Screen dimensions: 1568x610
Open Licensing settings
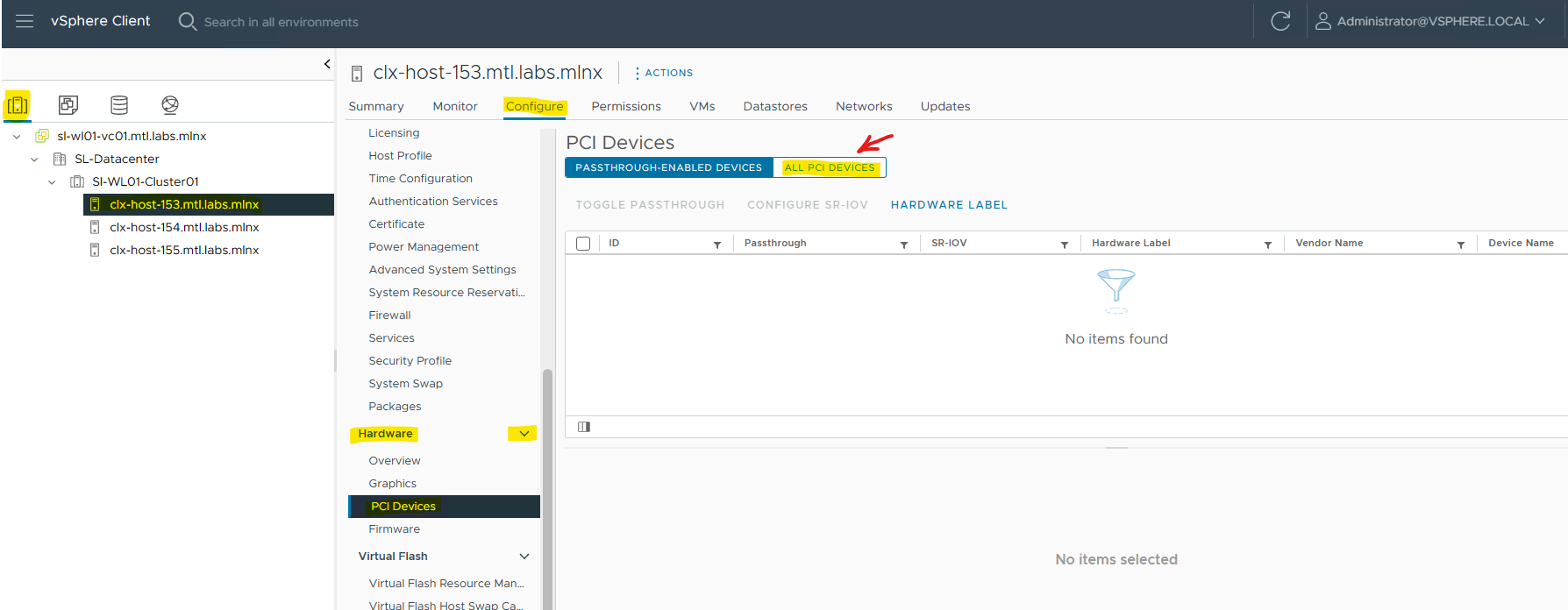click(394, 133)
